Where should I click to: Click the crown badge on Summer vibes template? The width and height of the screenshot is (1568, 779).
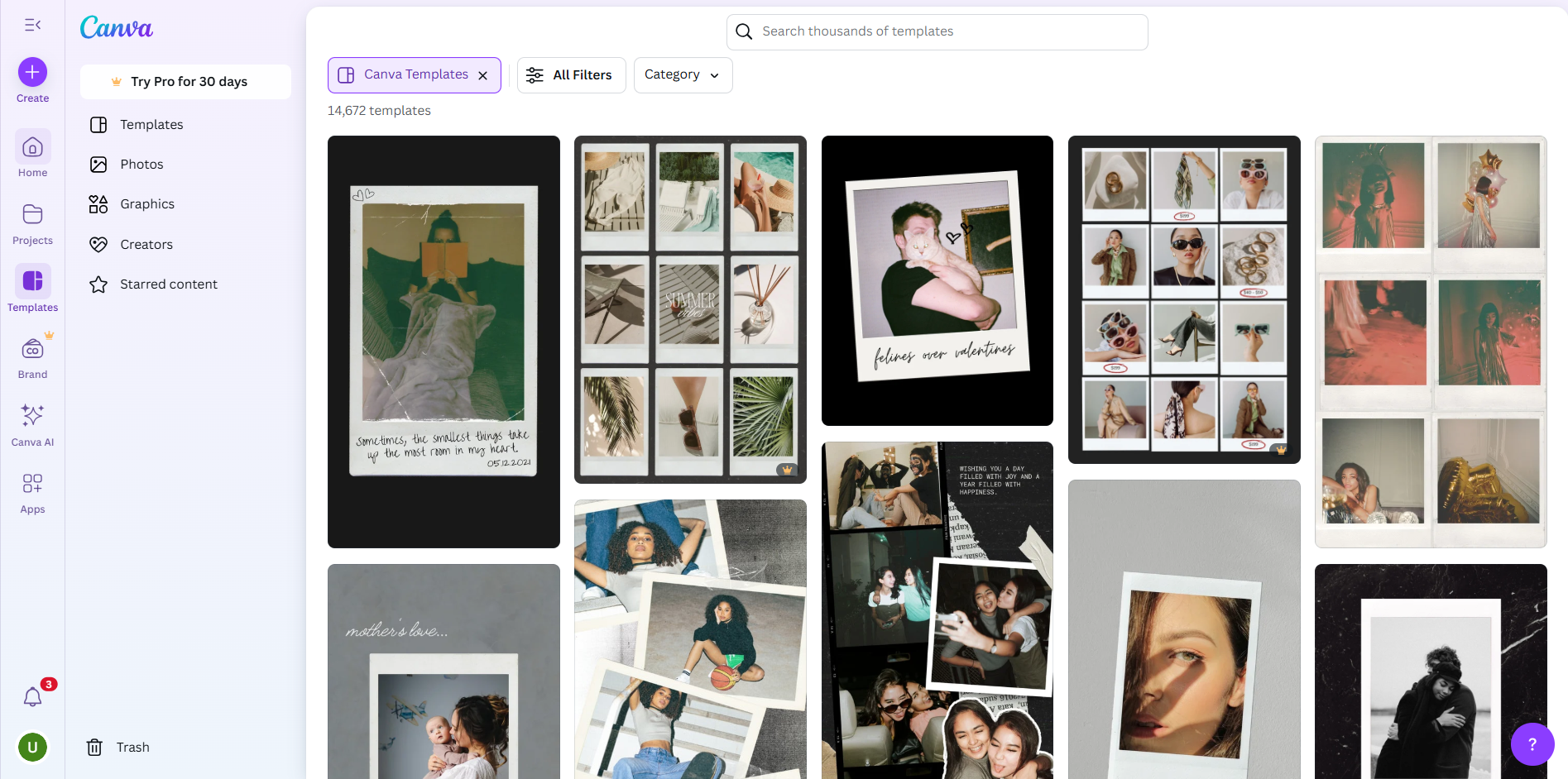[787, 470]
